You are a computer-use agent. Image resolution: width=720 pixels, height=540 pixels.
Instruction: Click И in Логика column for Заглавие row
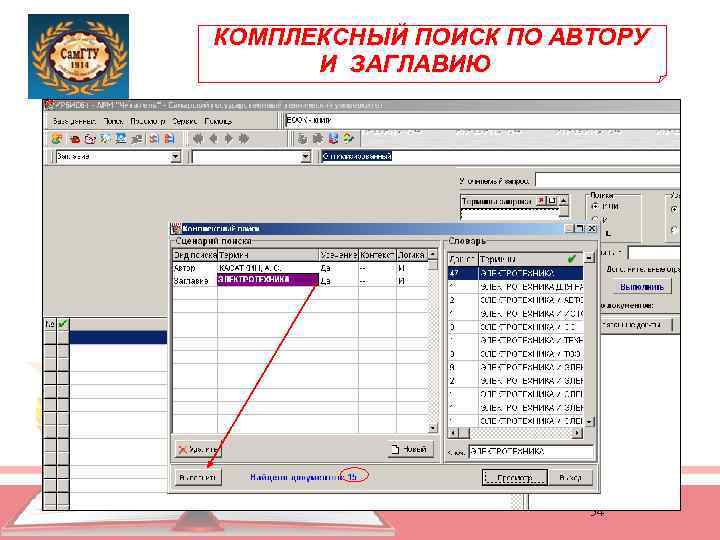(402, 280)
